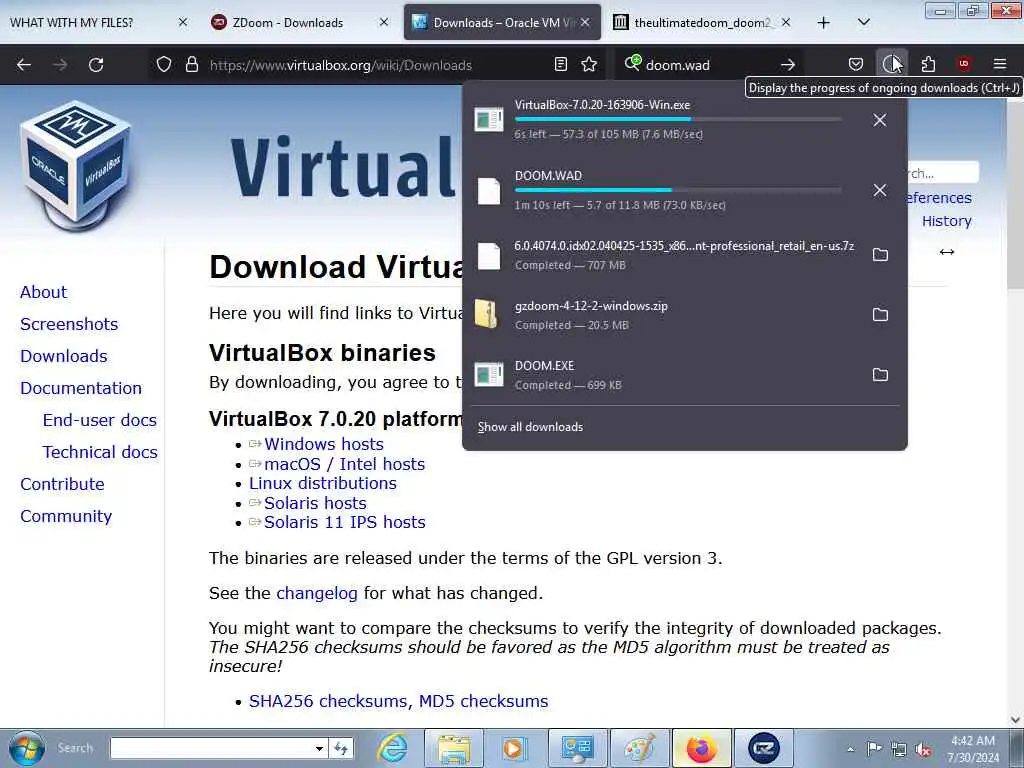
Task: Open the Linux distributions link
Action: point(323,483)
